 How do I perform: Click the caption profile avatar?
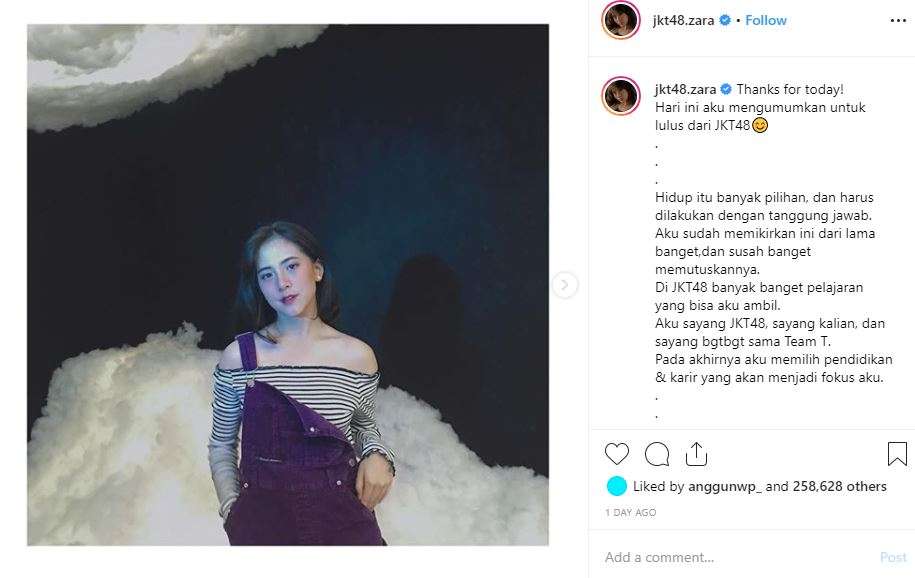[x=621, y=96]
